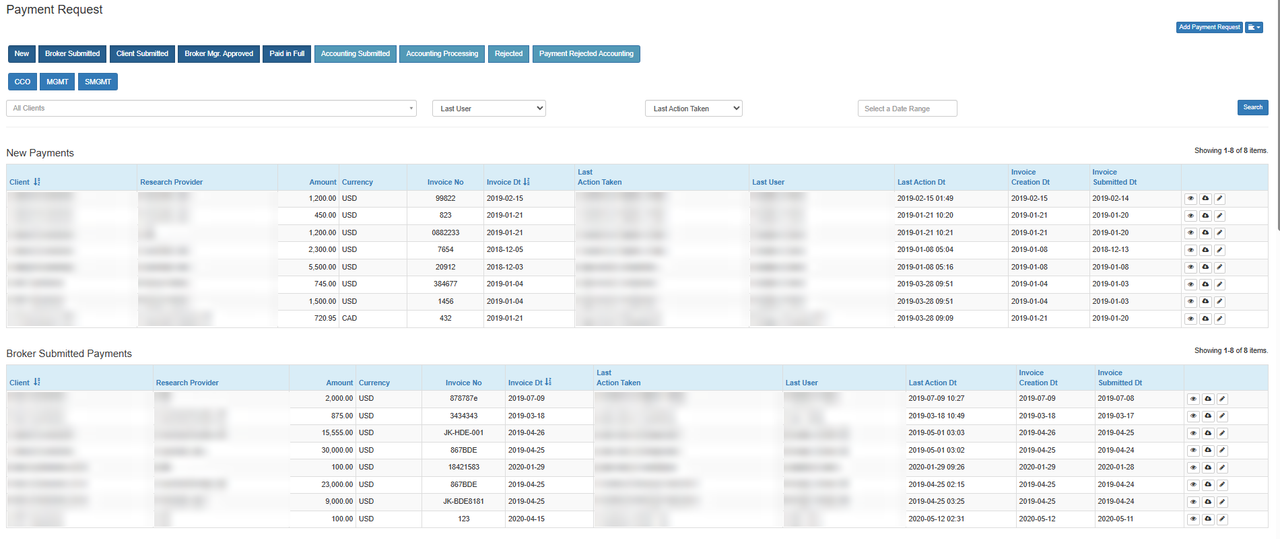Viewport: 1280px width, 539px height.
Task: View invoice 7654 with eye icon
Action: point(1191,250)
